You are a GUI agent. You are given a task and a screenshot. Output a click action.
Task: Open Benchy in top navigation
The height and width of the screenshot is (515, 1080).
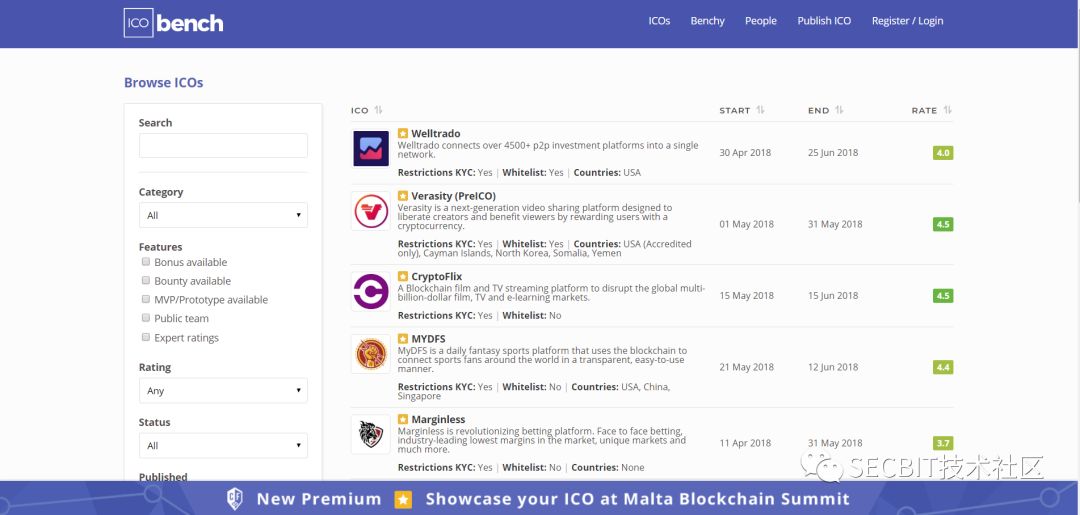click(707, 21)
